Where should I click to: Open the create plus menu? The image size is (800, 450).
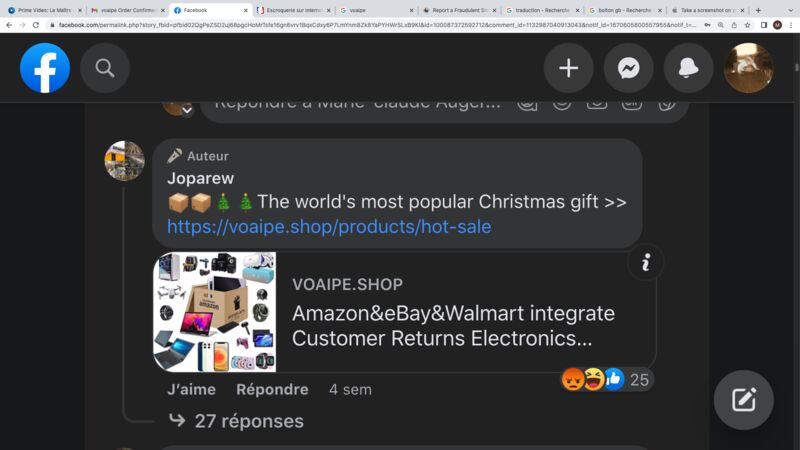tap(568, 68)
